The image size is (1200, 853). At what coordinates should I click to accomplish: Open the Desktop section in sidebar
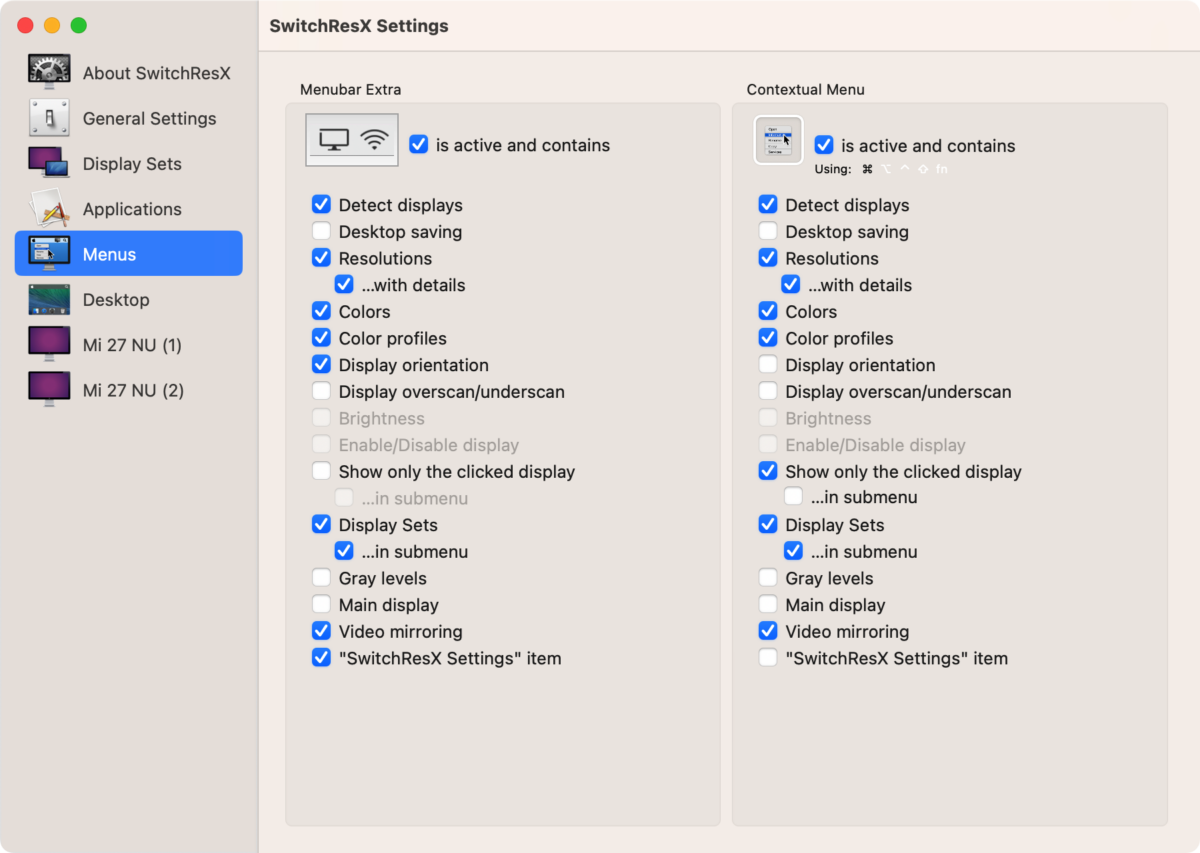(129, 299)
